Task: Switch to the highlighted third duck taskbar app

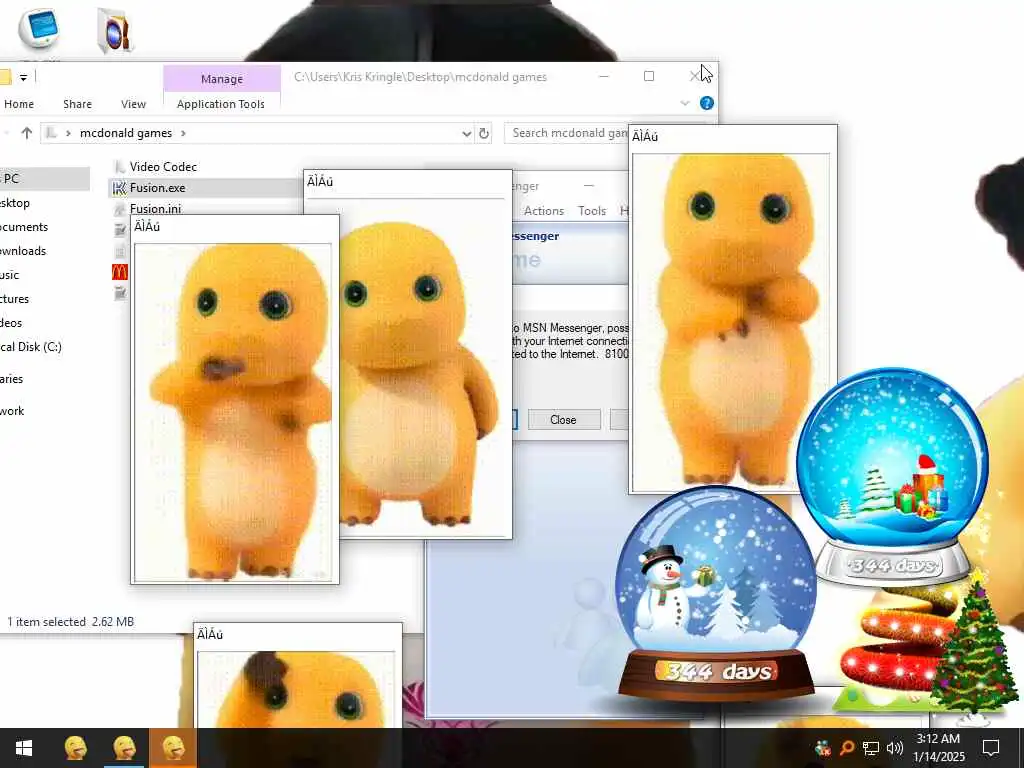Action: (173, 748)
